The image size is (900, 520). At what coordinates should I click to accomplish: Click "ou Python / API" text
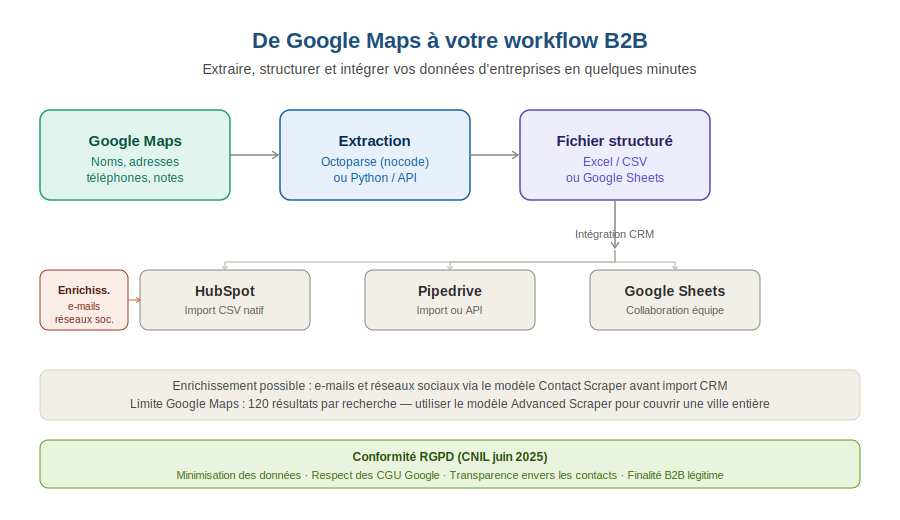(x=375, y=178)
